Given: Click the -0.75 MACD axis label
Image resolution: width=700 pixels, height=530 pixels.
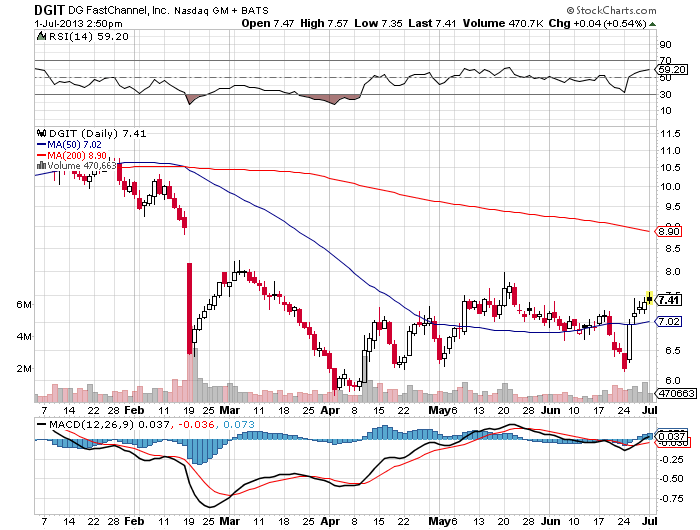Looking at the screenshot, I should click(671, 498).
